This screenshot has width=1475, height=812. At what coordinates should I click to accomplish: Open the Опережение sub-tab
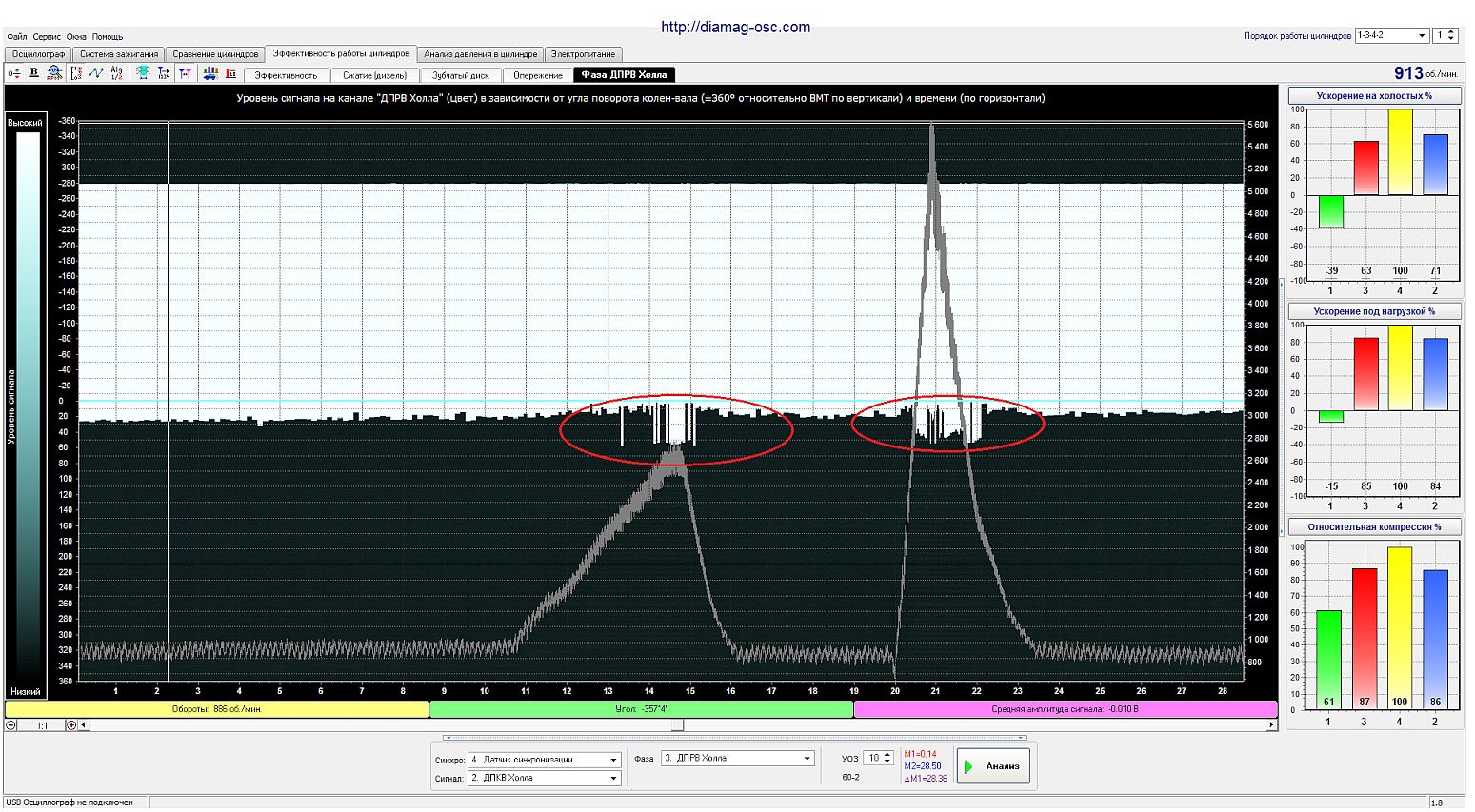(x=538, y=75)
